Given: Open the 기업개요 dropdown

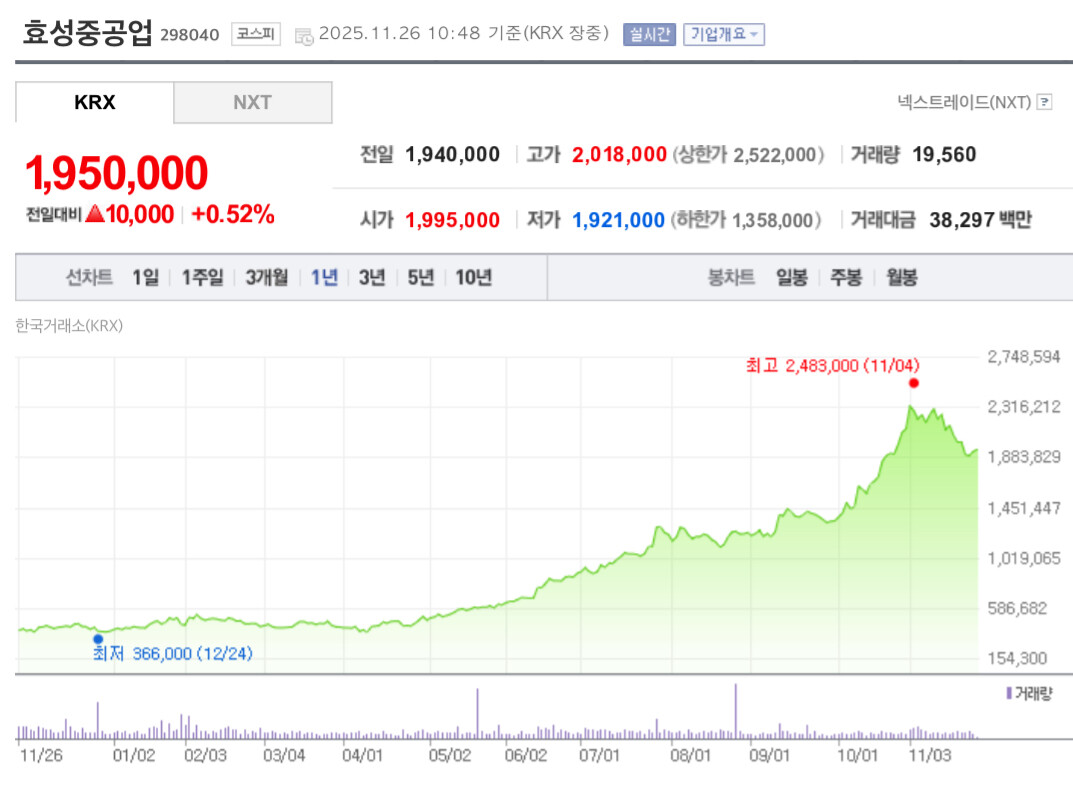Looking at the screenshot, I should coord(724,34).
